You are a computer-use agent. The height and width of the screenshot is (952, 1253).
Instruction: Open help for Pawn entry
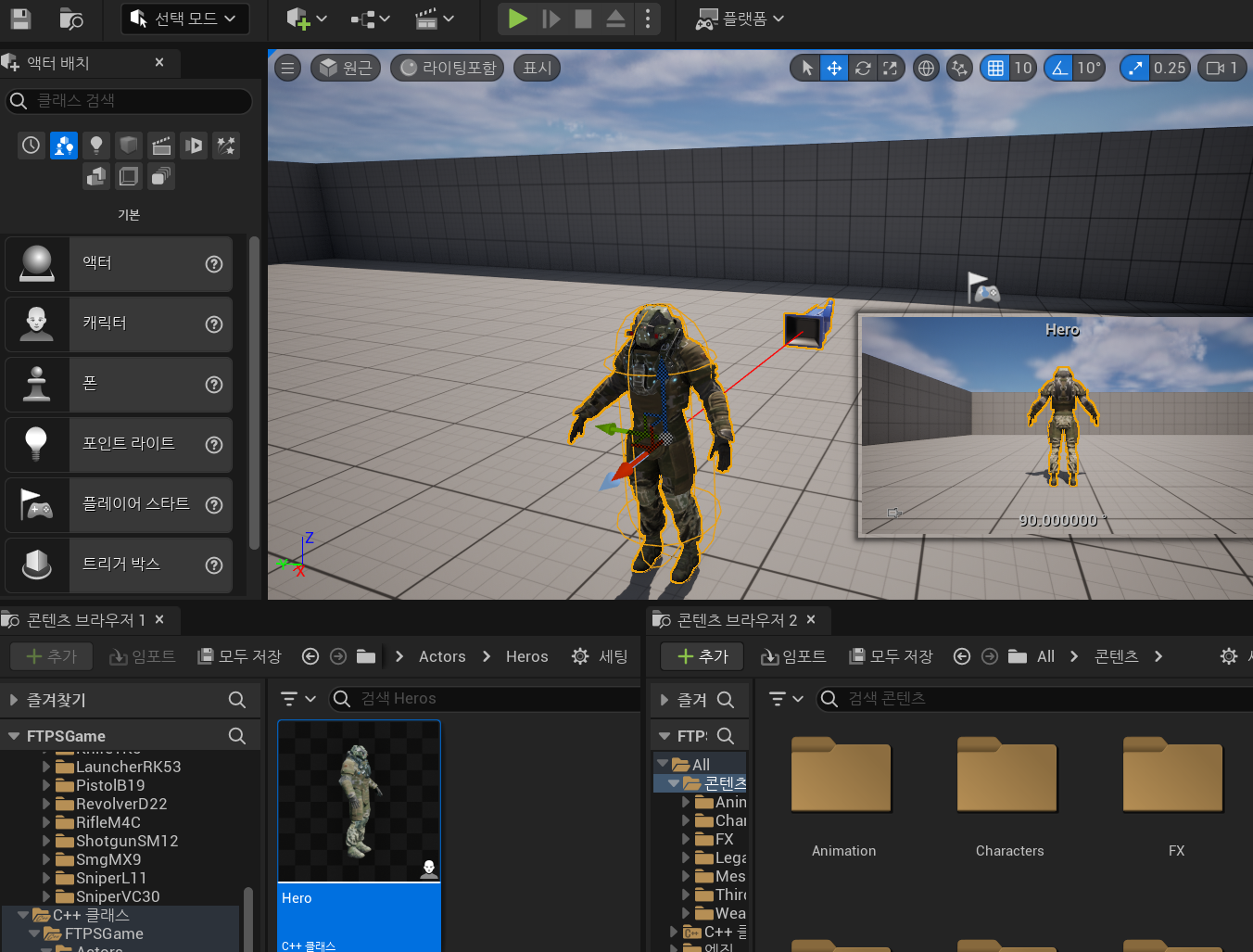[x=214, y=385]
